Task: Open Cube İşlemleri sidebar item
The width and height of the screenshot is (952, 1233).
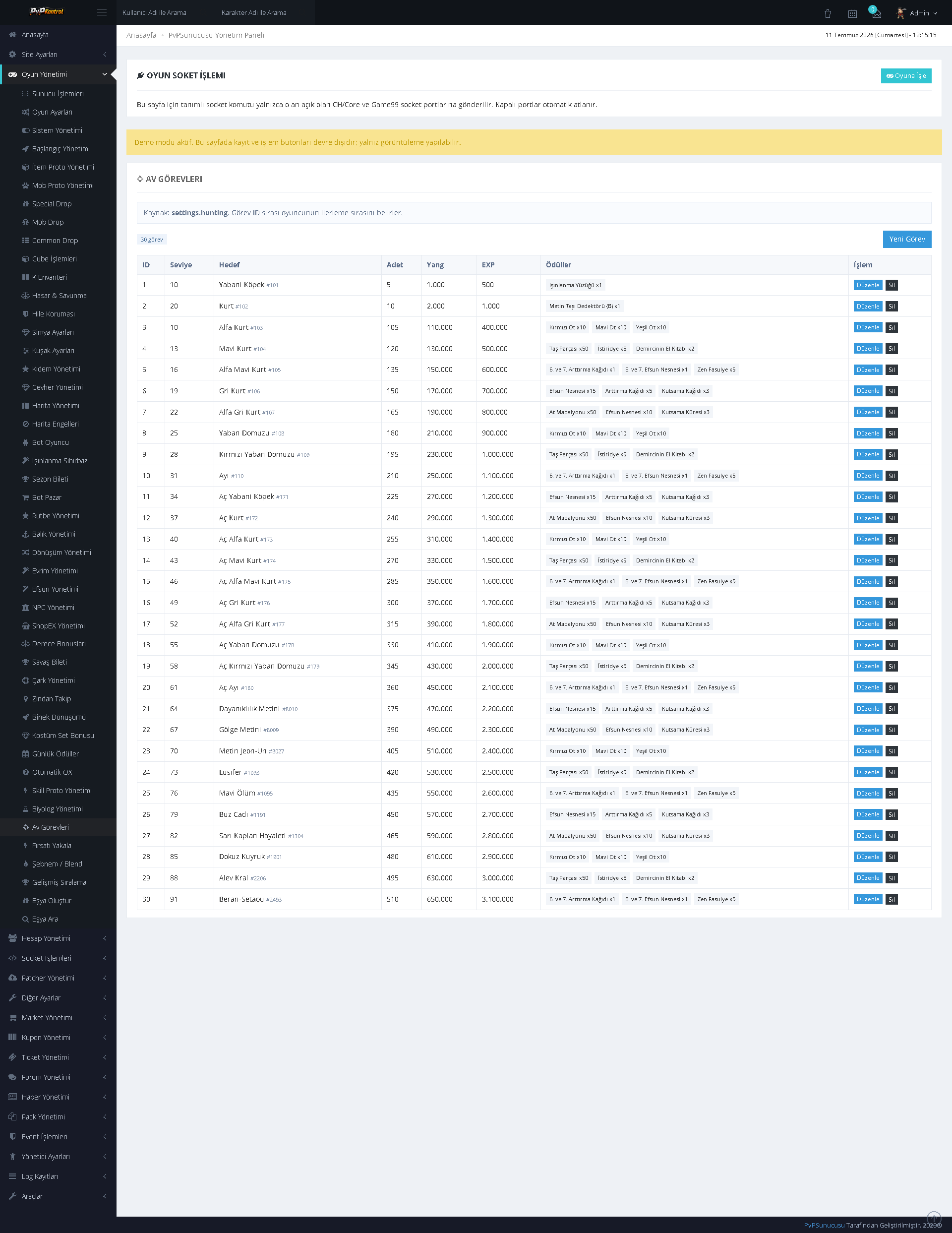Action: pos(58,258)
